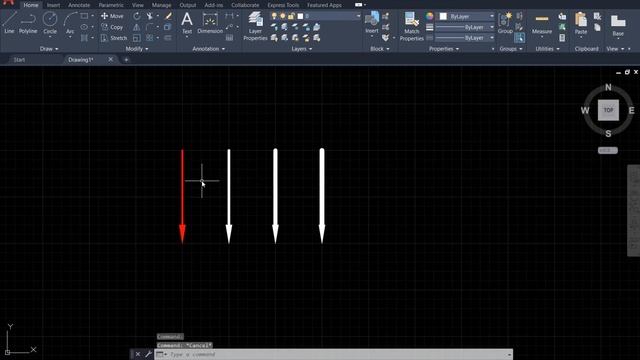Image resolution: width=640 pixels, height=360 pixels.
Task: Open the WCS dropdown below ViewCube
Action: point(608,151)
